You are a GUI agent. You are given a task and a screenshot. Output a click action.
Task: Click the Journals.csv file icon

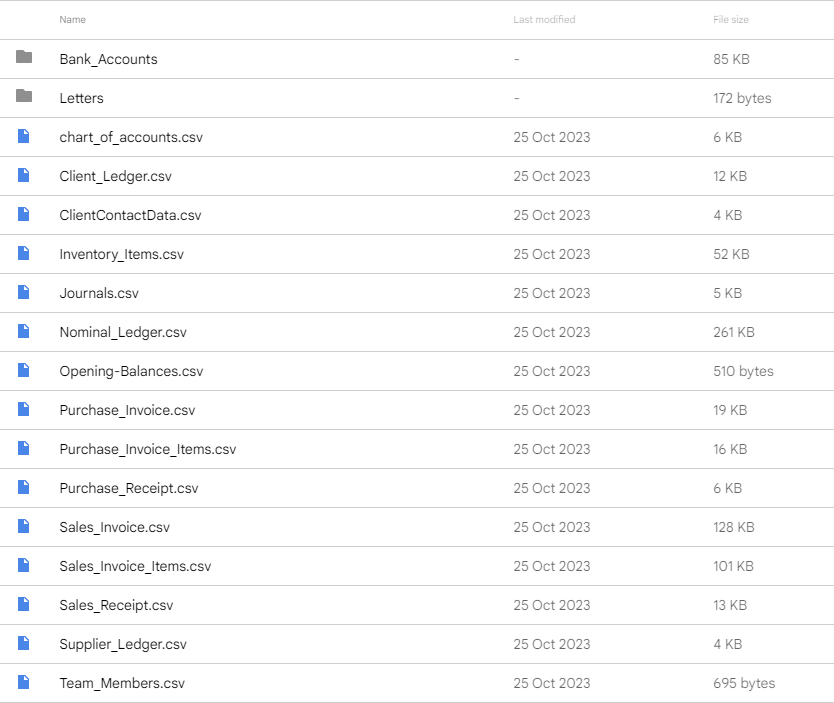point(23,292)
